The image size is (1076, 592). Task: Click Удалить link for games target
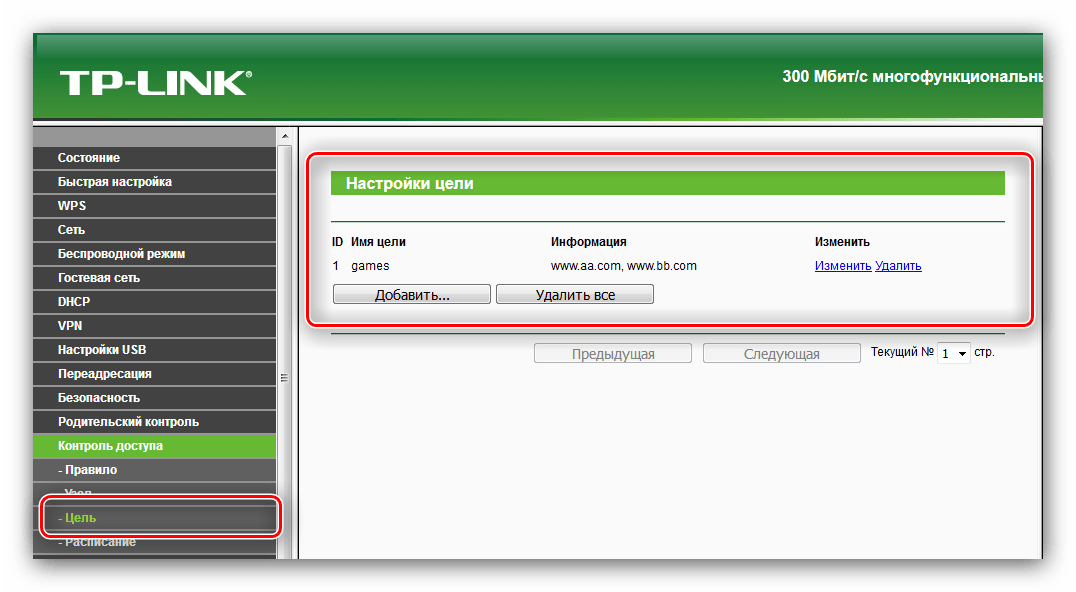click(898, 266)
